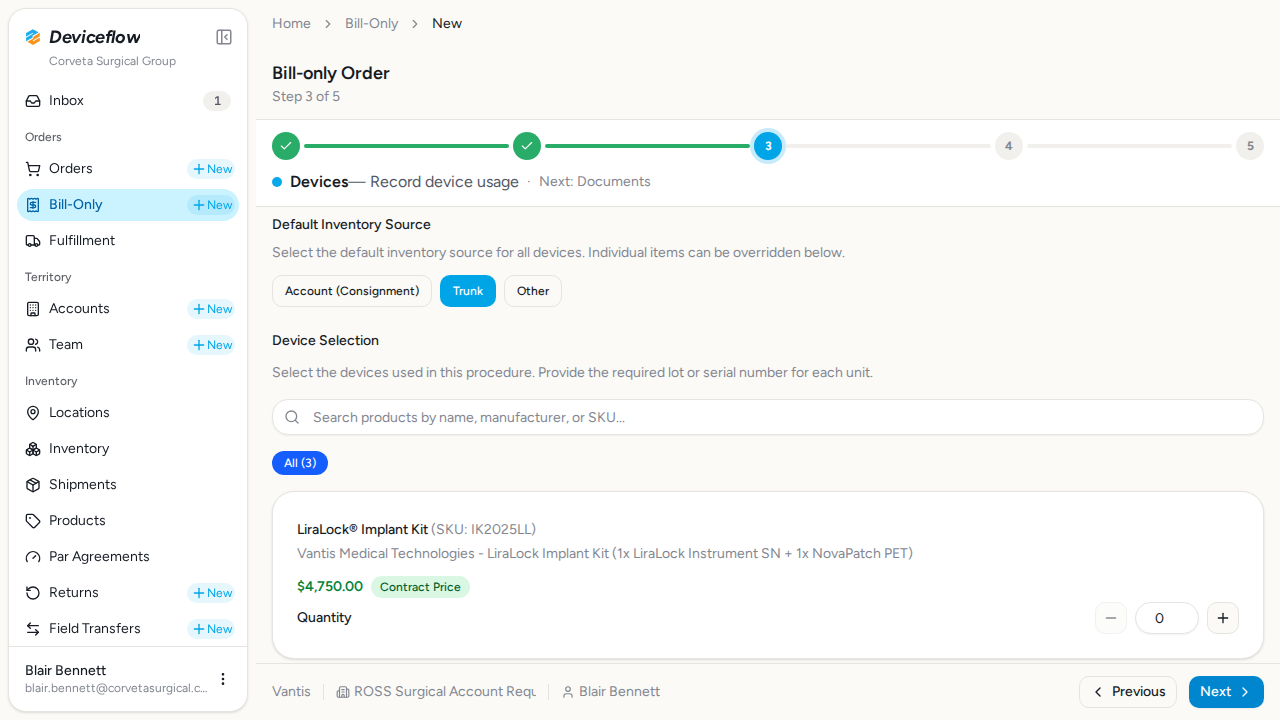Select Account (Consignment) inventory source
1280x720 pixels.
pyautogui.click(x=352, y=291)
